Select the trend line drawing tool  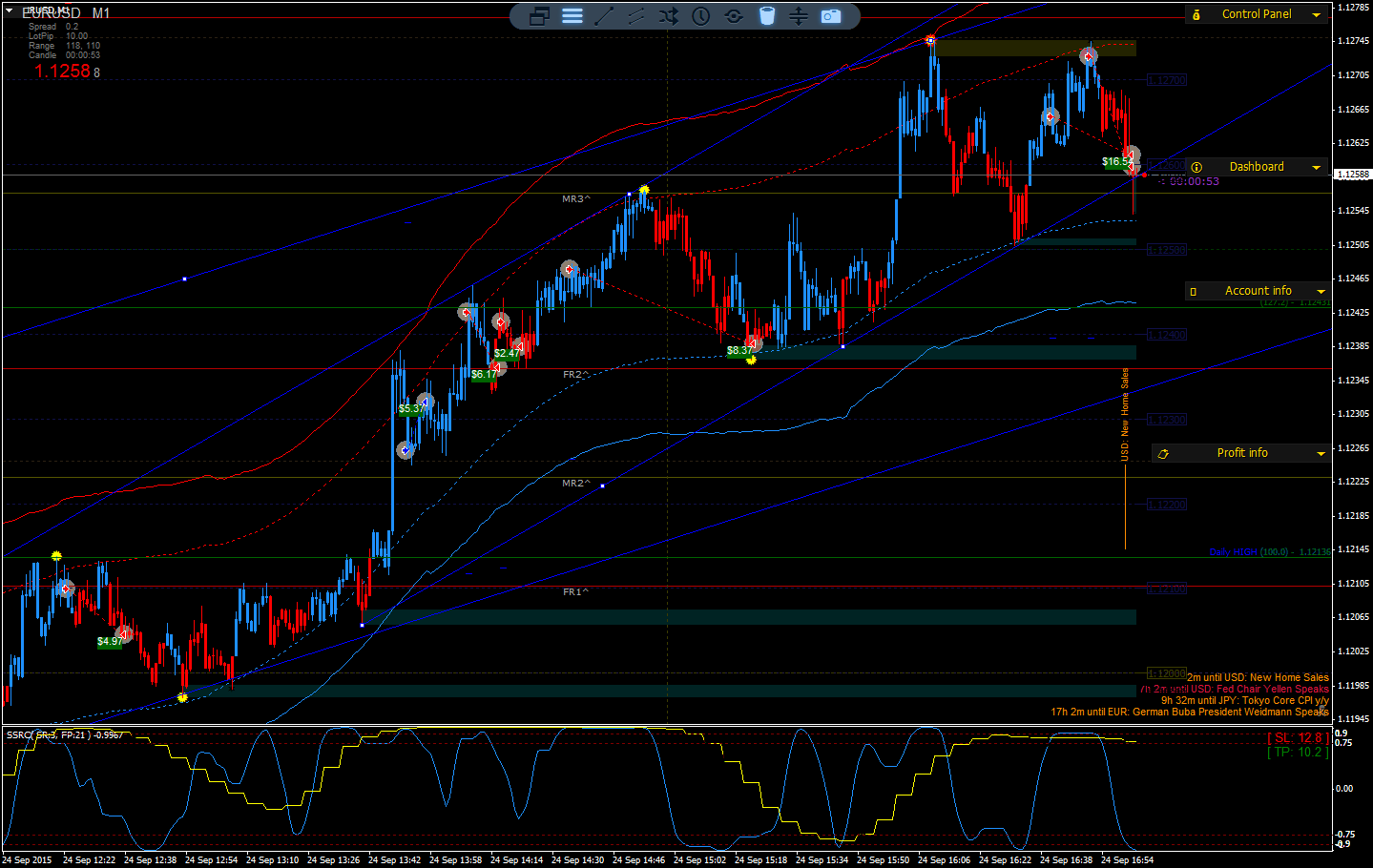tap(604, 16)
